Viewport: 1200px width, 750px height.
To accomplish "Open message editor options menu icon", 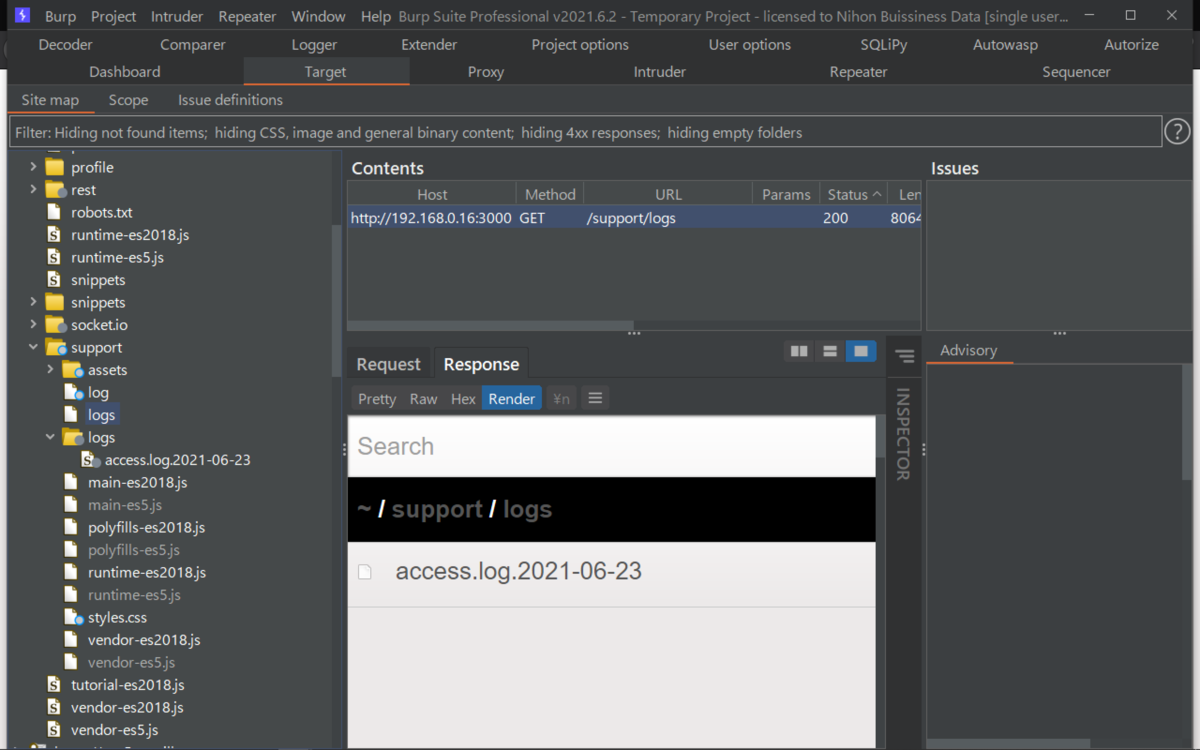I will coord(595,398).
